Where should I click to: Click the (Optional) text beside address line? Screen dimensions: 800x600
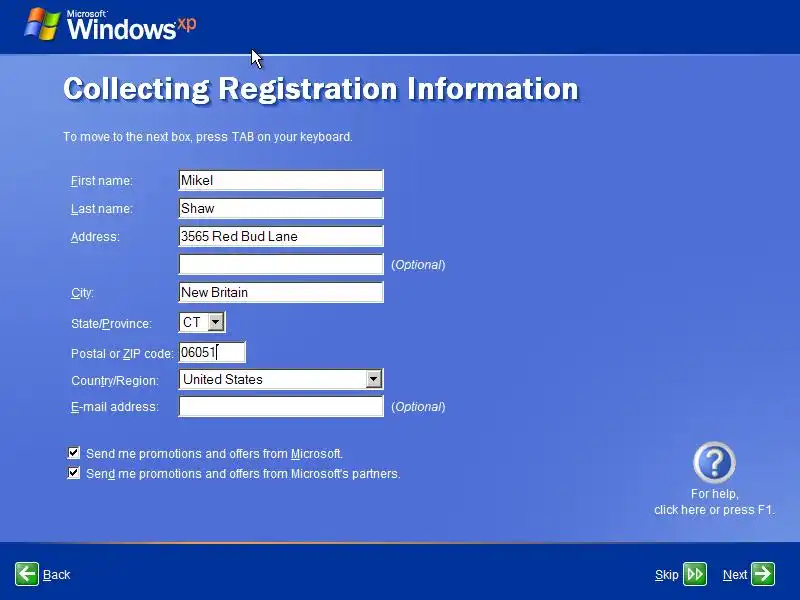(418, 265)
